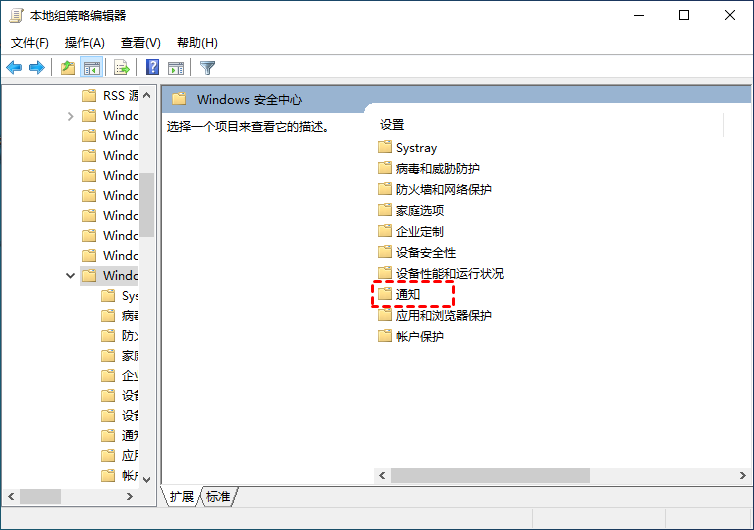Open the 文件(F) menu
The height and width of the screenshot is (530, 754).
[x=30, y=43]
